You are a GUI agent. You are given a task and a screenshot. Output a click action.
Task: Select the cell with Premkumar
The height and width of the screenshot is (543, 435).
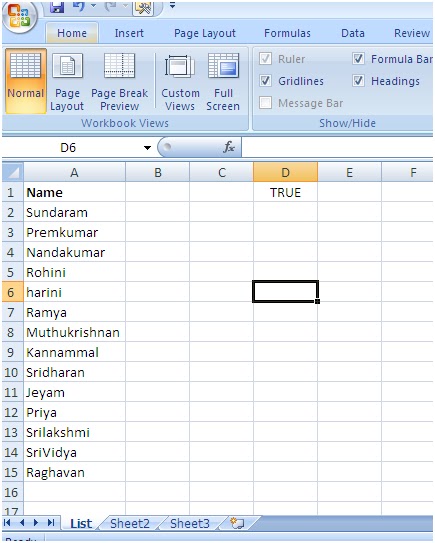tap(74, 232)
